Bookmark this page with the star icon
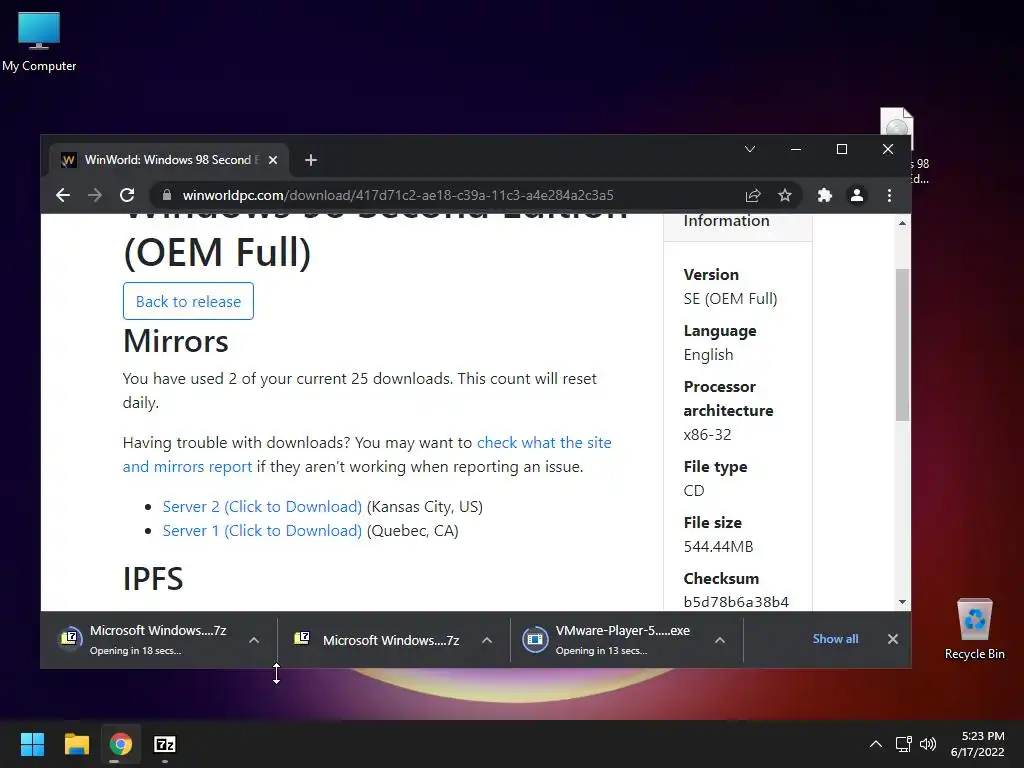The width and height of the screenshot is (1024, 768). tap(785, 195)
